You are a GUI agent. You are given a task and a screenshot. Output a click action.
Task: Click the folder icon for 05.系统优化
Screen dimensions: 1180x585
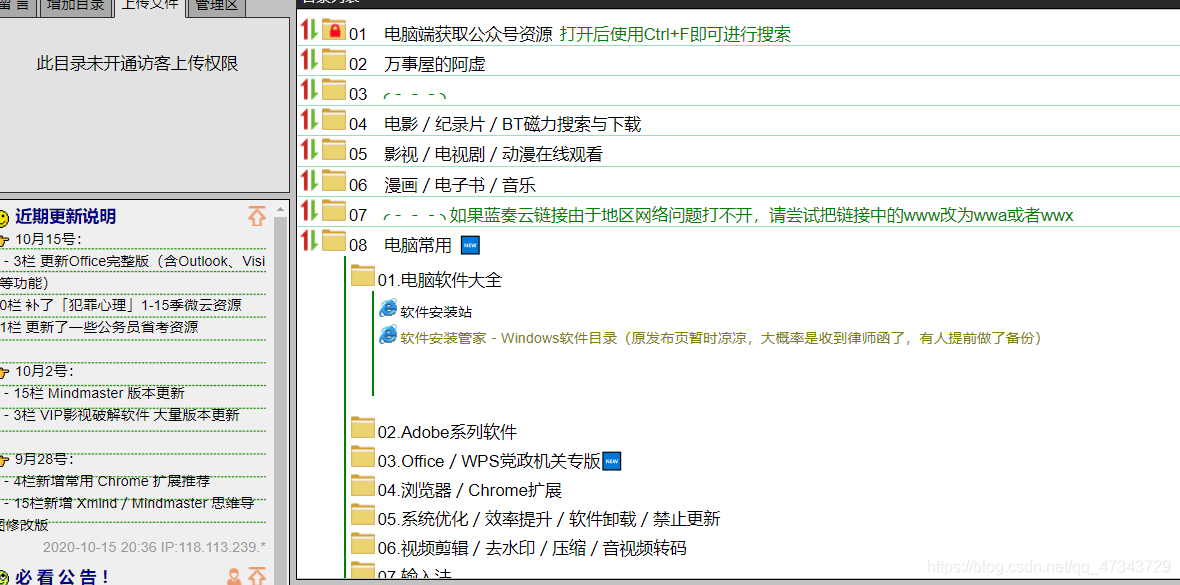tap(363, 515)
